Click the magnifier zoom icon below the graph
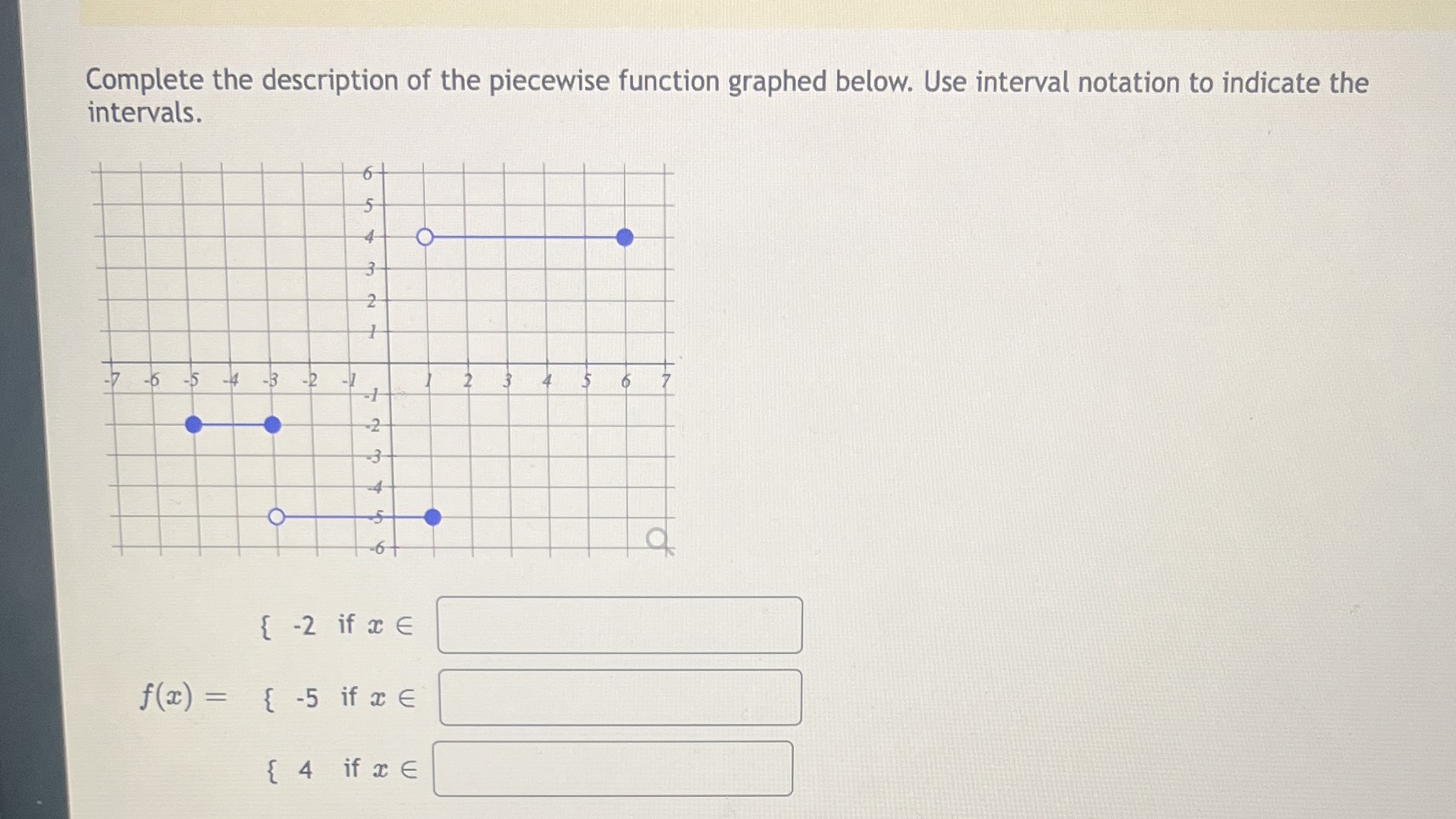The height and width of the screenshot is (819, 1456). click(x=656, y=539)
